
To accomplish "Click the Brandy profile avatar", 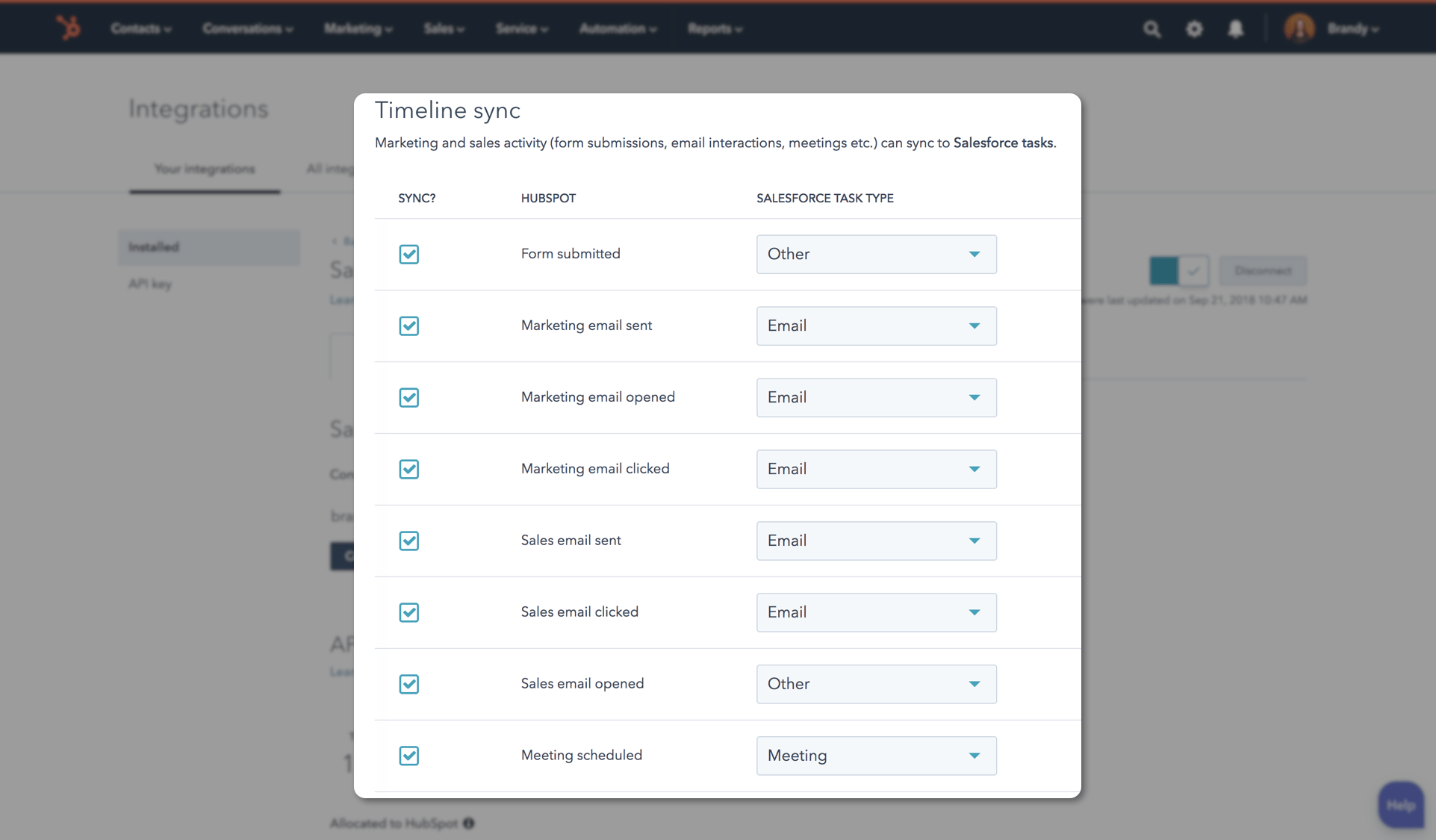I will point(1299,28).
